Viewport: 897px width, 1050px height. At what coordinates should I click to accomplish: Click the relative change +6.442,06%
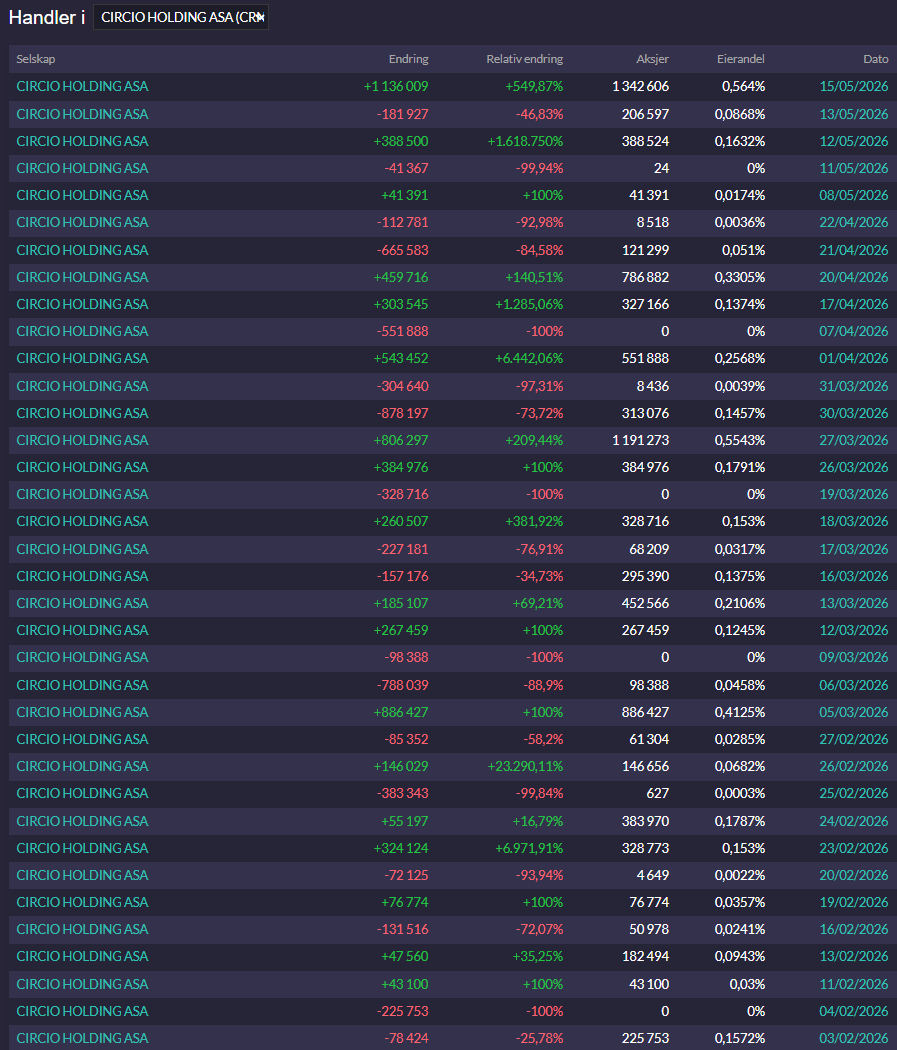[529, 358]
